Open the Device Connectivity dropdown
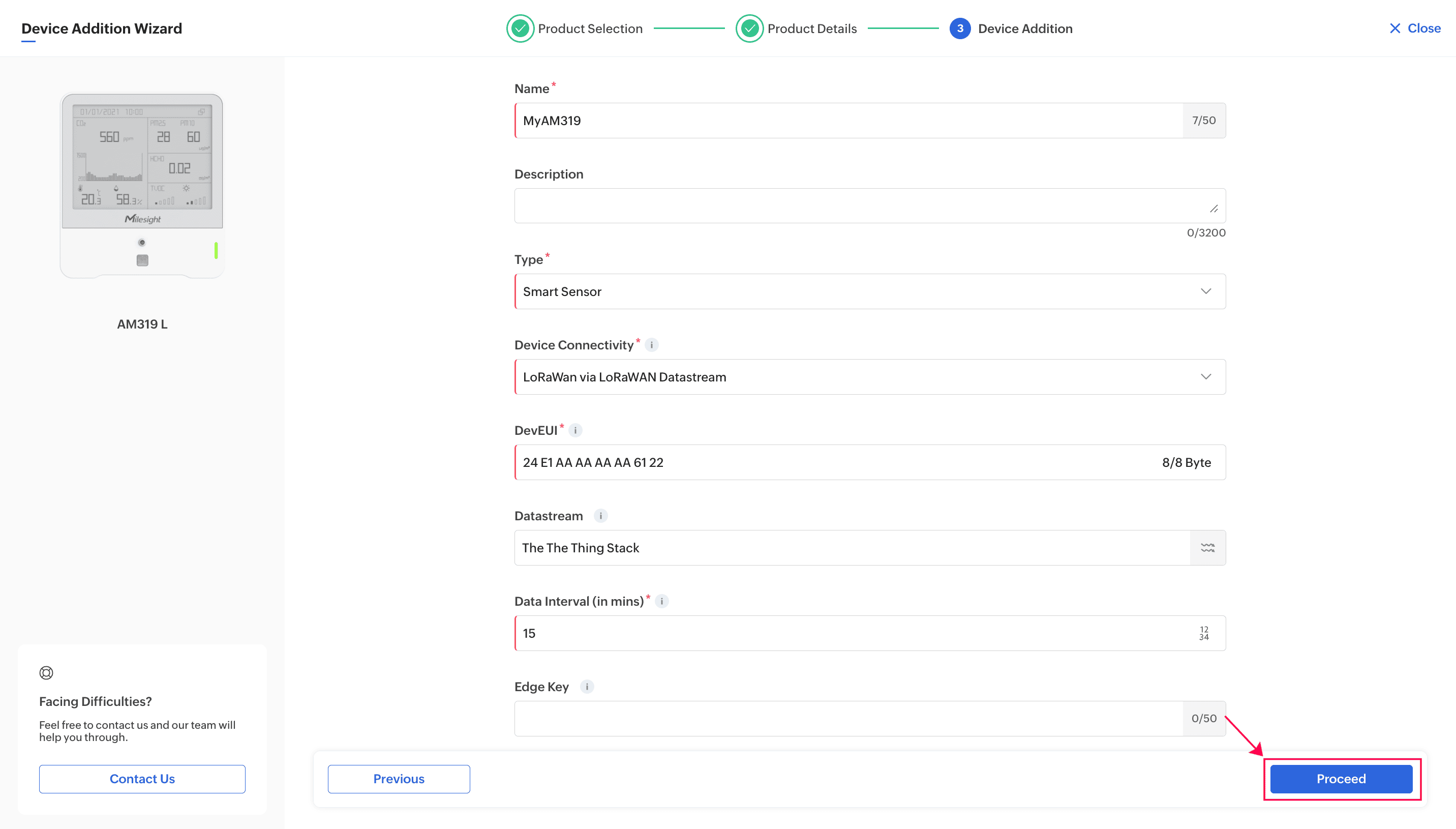The height and width of the screenshot is (829, 1456). coord(1206,376)
